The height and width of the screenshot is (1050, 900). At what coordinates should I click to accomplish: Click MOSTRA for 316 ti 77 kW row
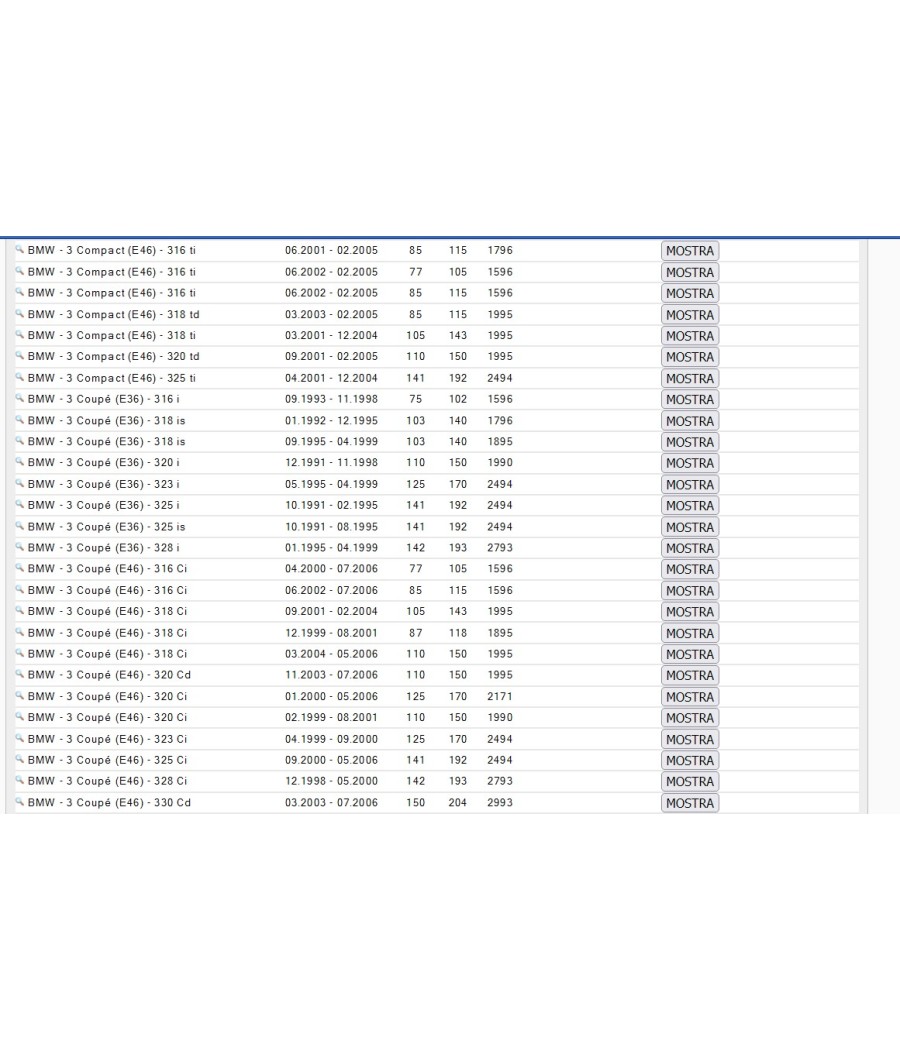(690, 272)
